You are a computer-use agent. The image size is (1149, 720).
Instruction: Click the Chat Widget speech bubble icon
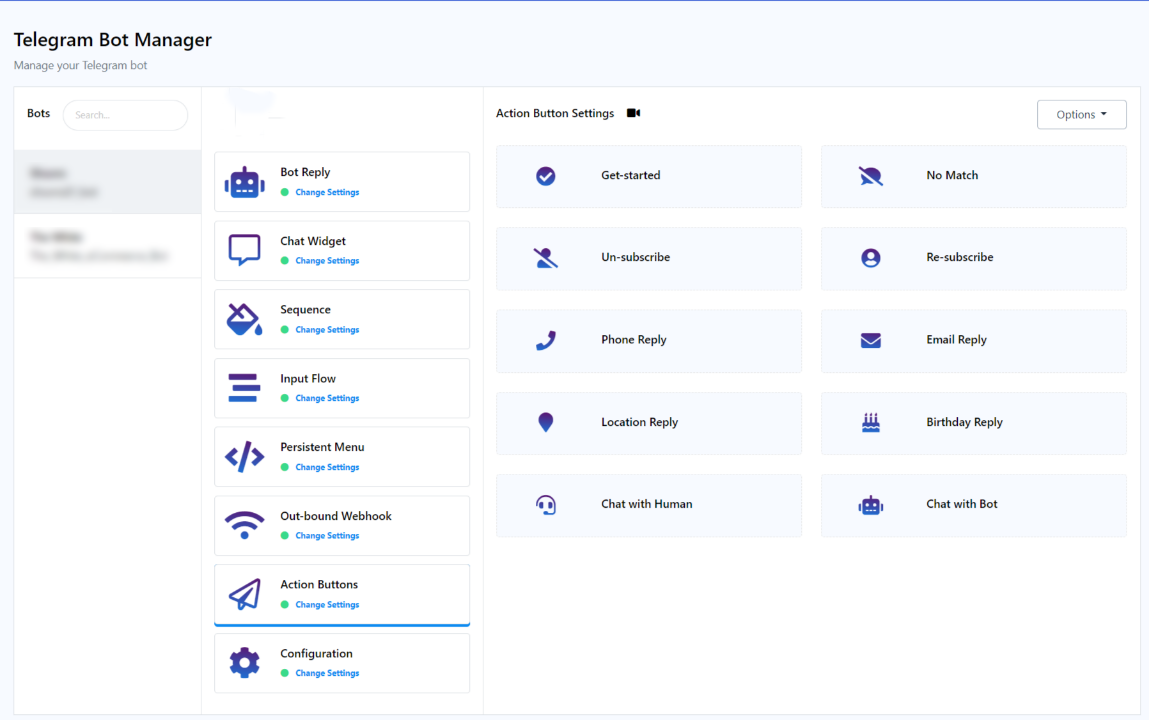coord(244,250)
